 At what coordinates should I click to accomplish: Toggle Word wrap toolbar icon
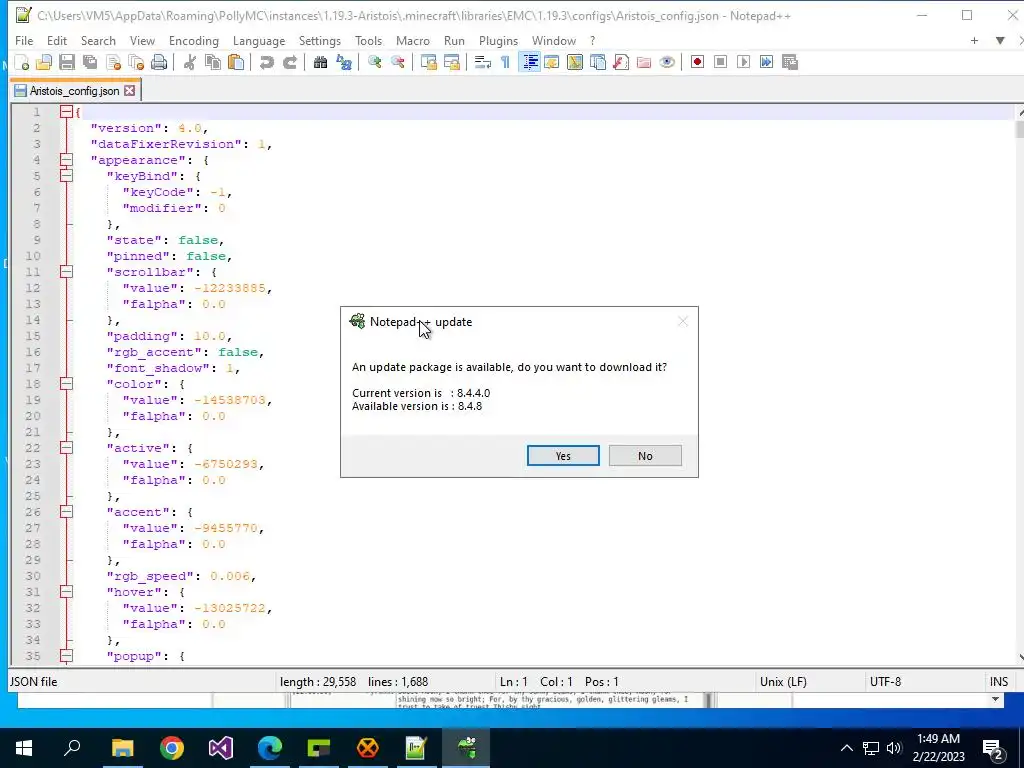coord(483,63)
